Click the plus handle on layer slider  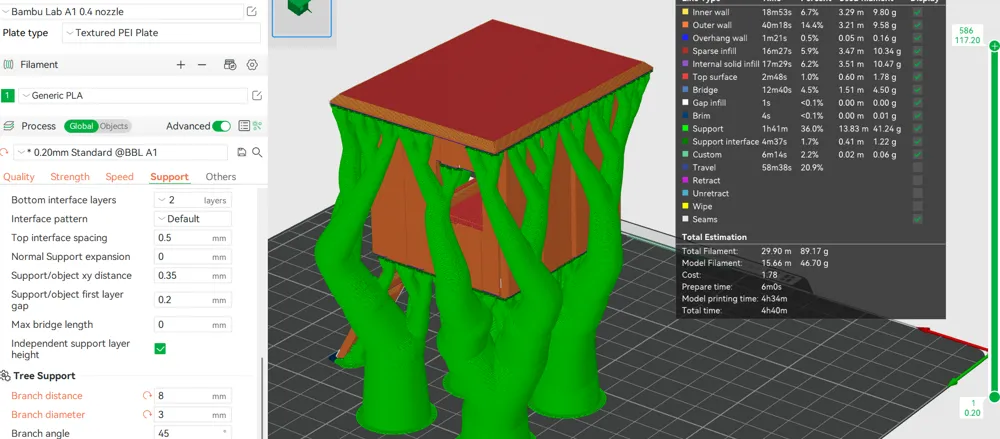[994, 46]
